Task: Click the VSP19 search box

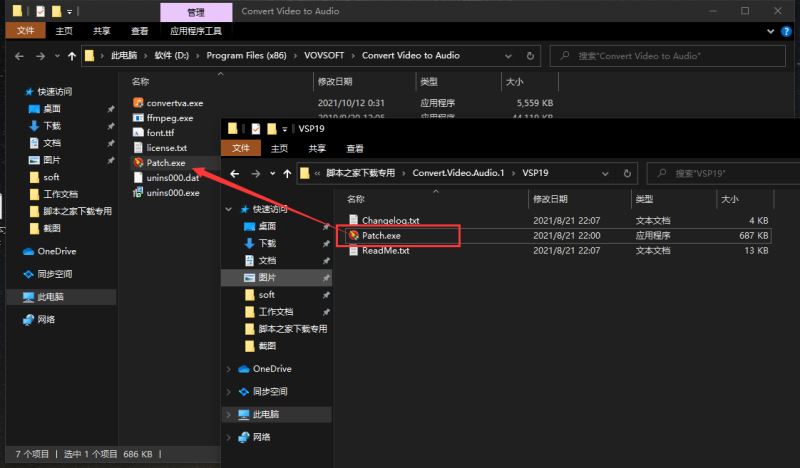Action: [x=723, y=174]
